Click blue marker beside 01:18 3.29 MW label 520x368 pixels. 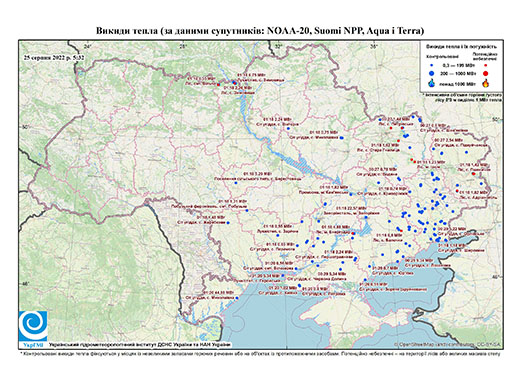click(x=236, y=183)
